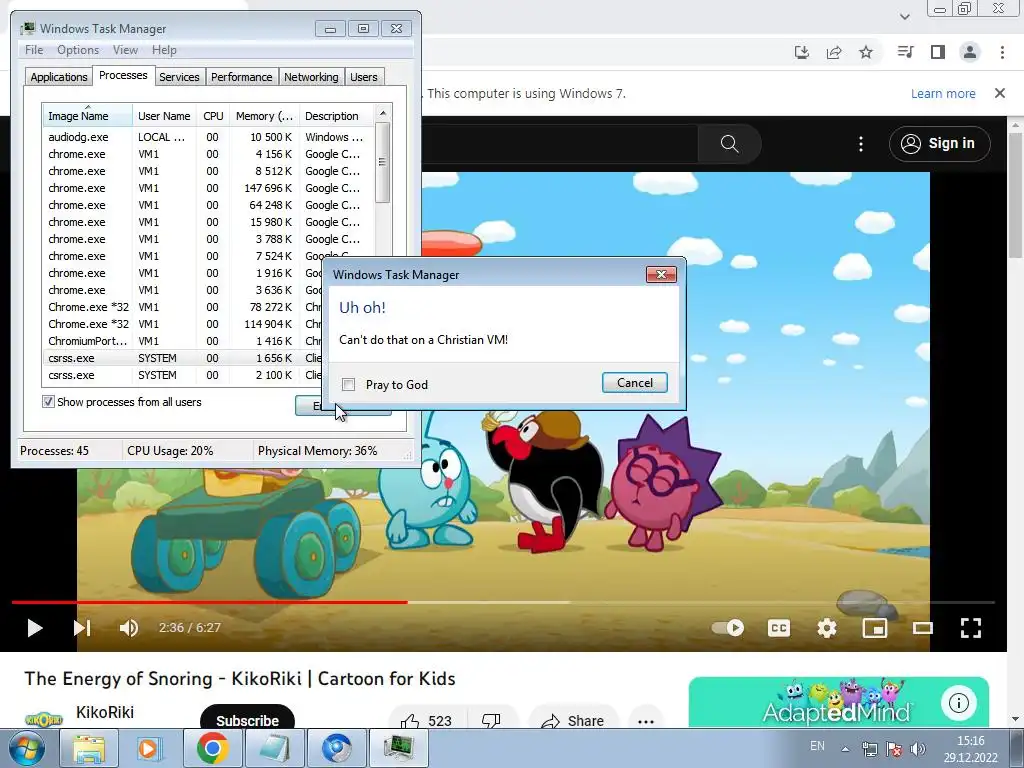The width and height of the screenshot is (1024, 768).
Task: Open Task Manager Help menu
Action: [x=164, y=50]
